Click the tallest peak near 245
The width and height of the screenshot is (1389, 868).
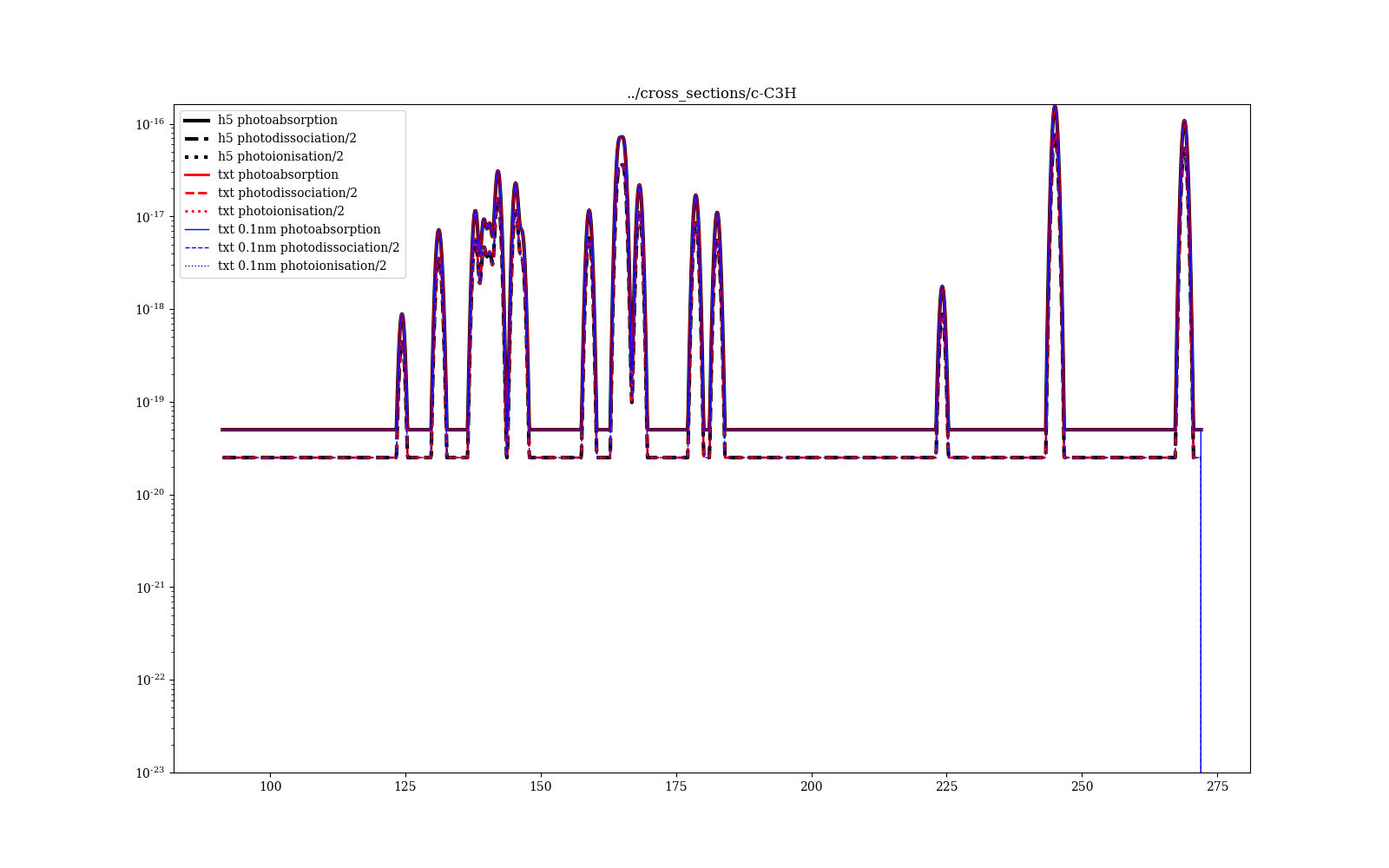[x=1055, y=108]
